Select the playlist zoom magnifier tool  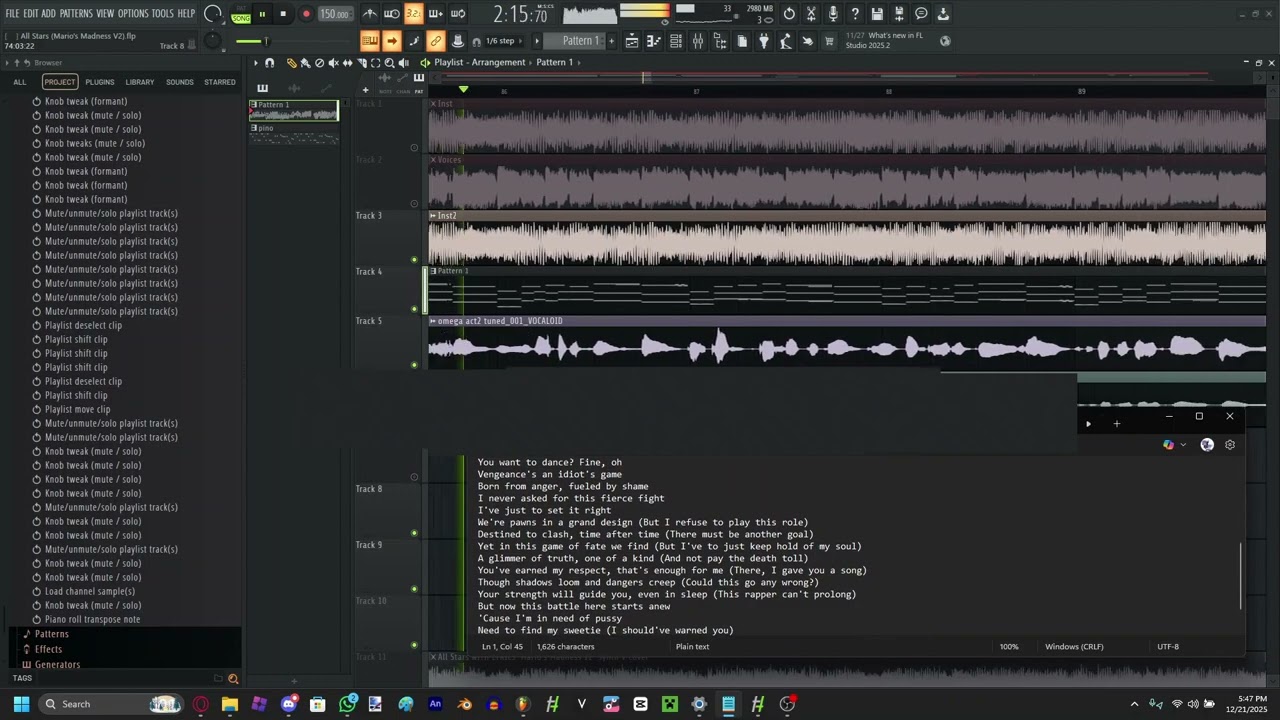tap(390, 63)
